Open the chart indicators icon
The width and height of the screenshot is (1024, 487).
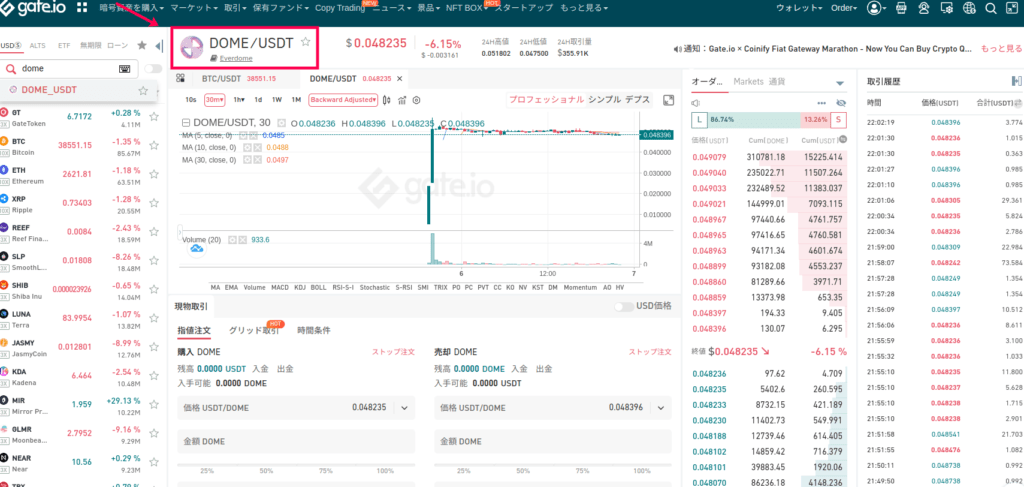click(402, 100)
